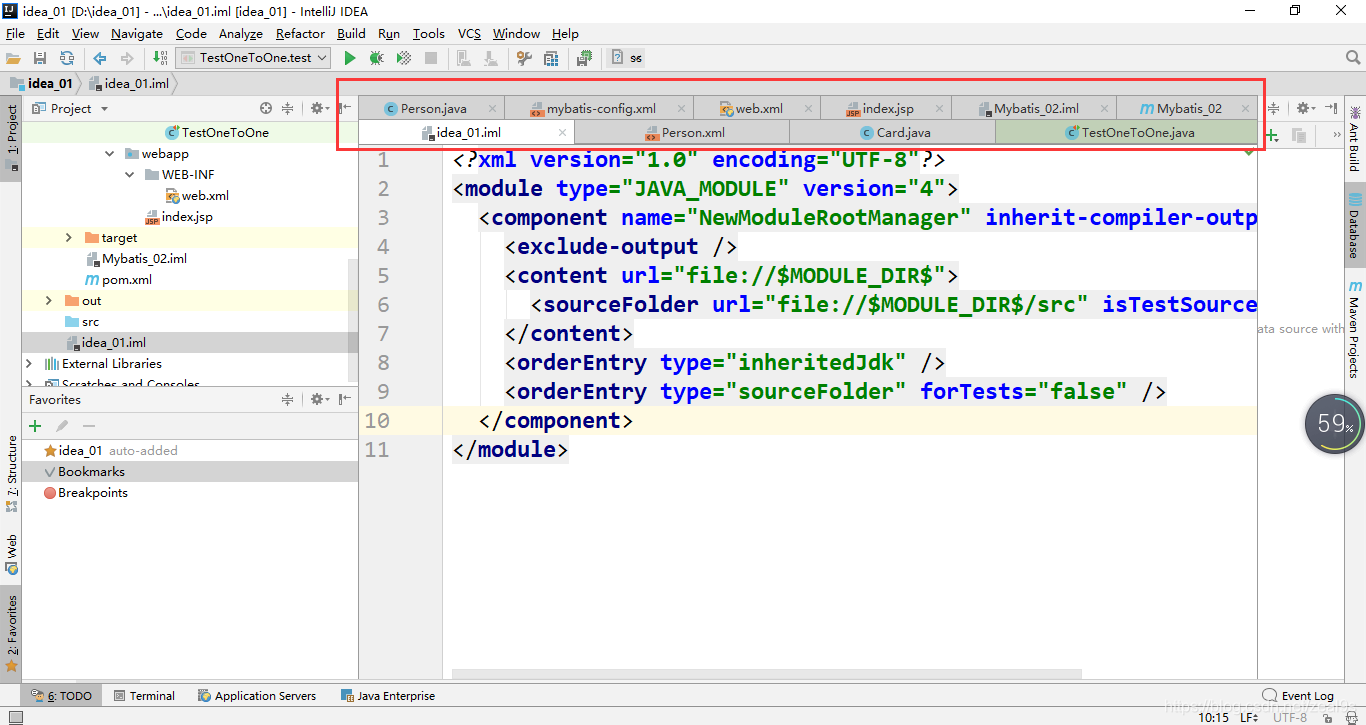
Task: Toggle the Maven Projects side panel
Action: coord(1355,328)
